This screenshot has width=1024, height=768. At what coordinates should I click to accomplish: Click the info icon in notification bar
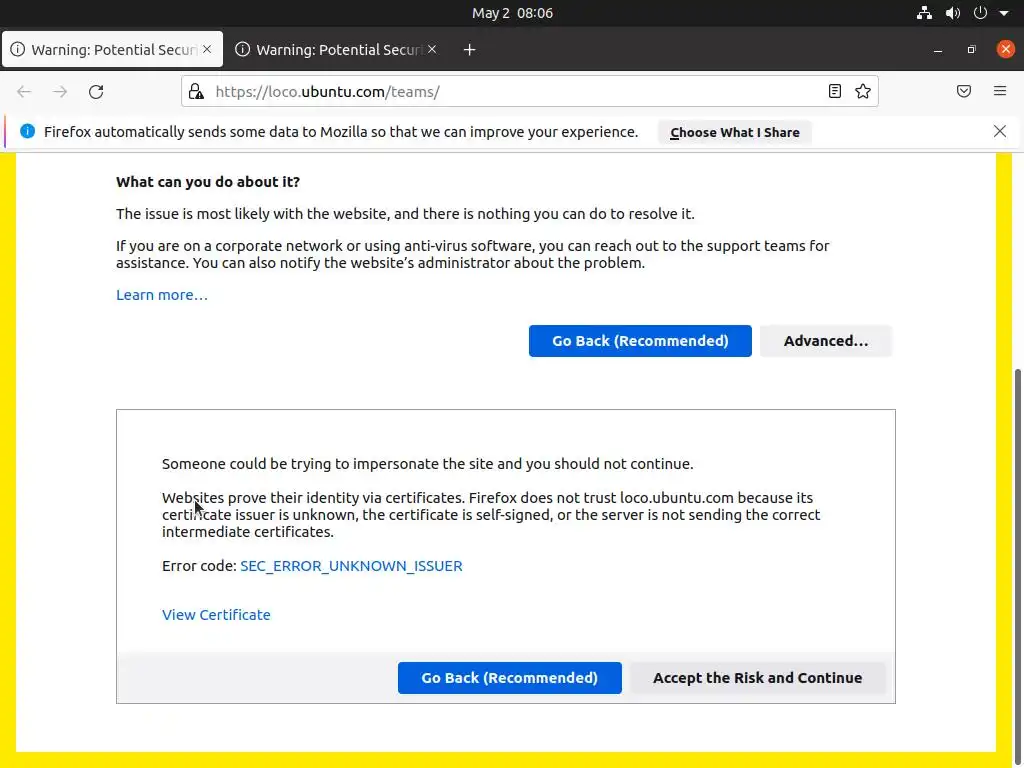27,131
